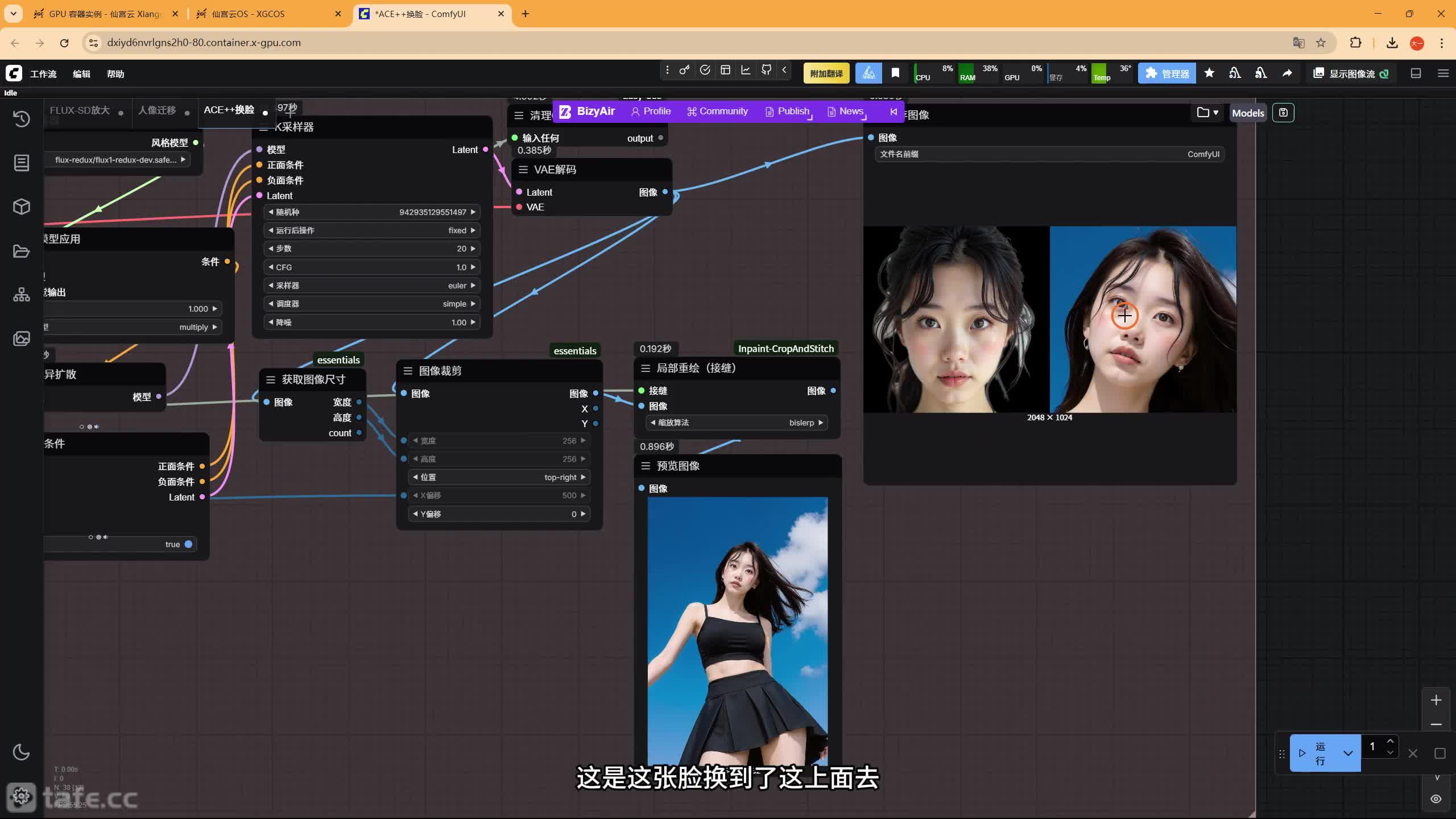Screen dimensions: 1456x819
Task: Select the ACE++换脸 workflow tab
Action: point(229,110)
